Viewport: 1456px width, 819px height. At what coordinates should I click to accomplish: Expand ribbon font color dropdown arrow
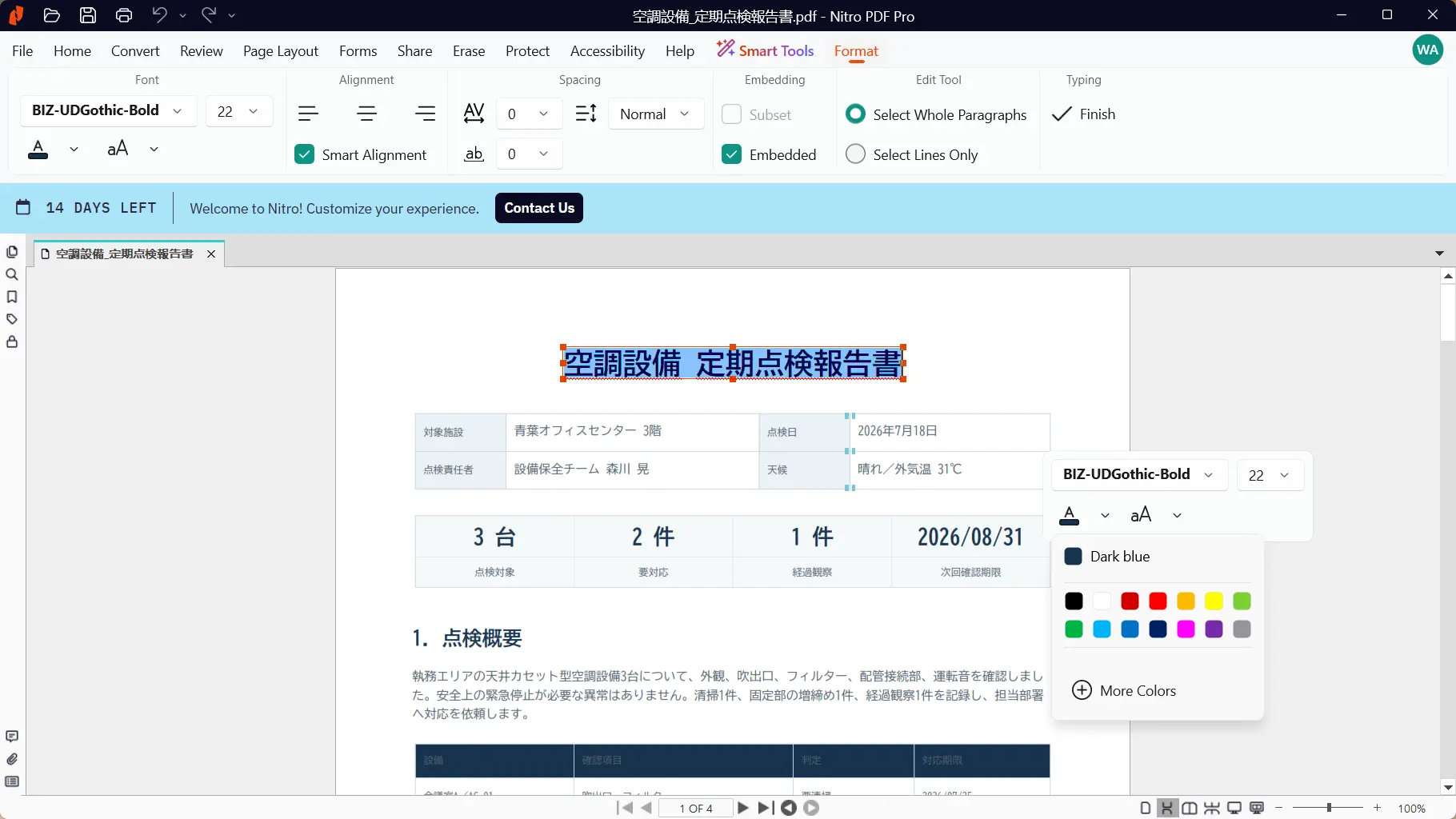click(x=74, y=149)
